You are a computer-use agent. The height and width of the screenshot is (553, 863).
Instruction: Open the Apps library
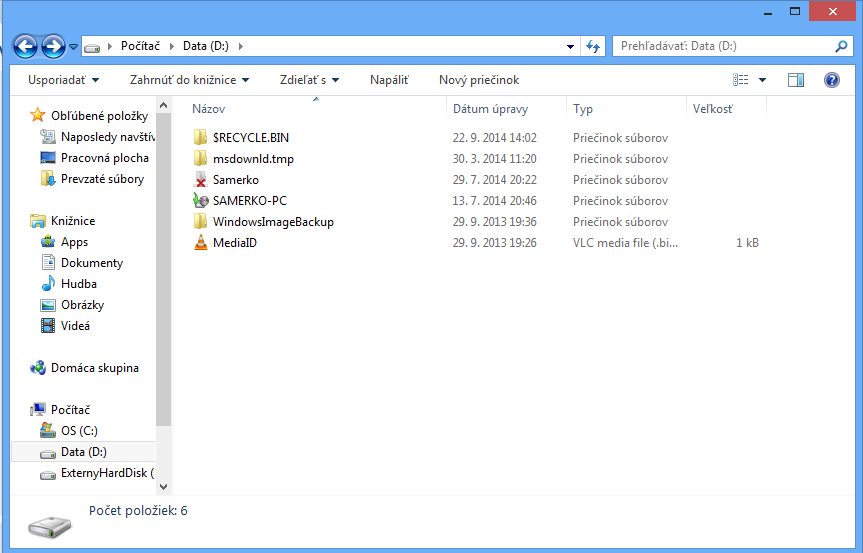point(74,242)
